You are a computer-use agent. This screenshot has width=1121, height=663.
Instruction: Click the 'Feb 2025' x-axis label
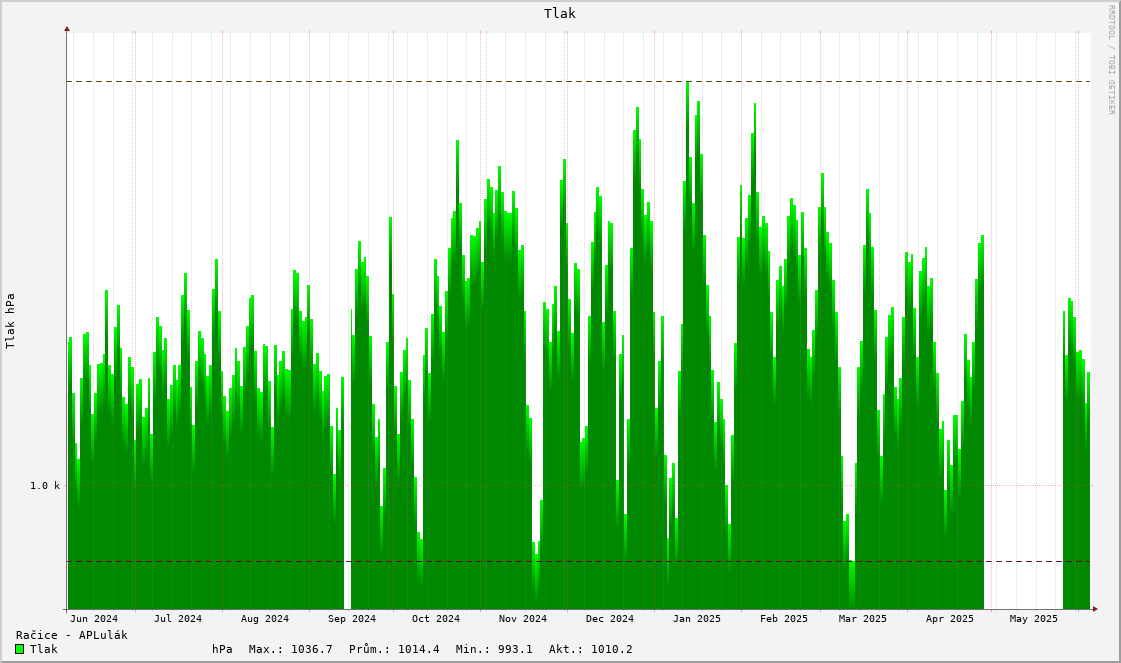(784, 619)
